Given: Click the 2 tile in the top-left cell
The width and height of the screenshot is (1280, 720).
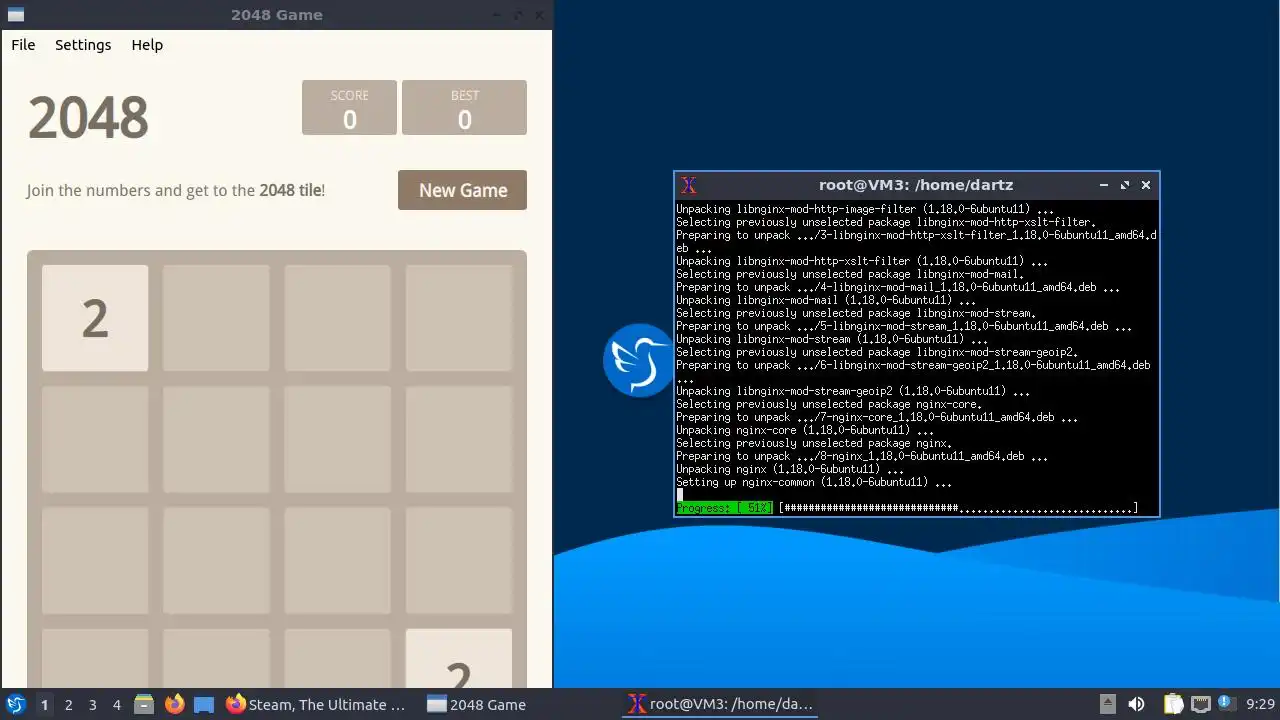Looking at the screenshot, I should pos(95,318).
